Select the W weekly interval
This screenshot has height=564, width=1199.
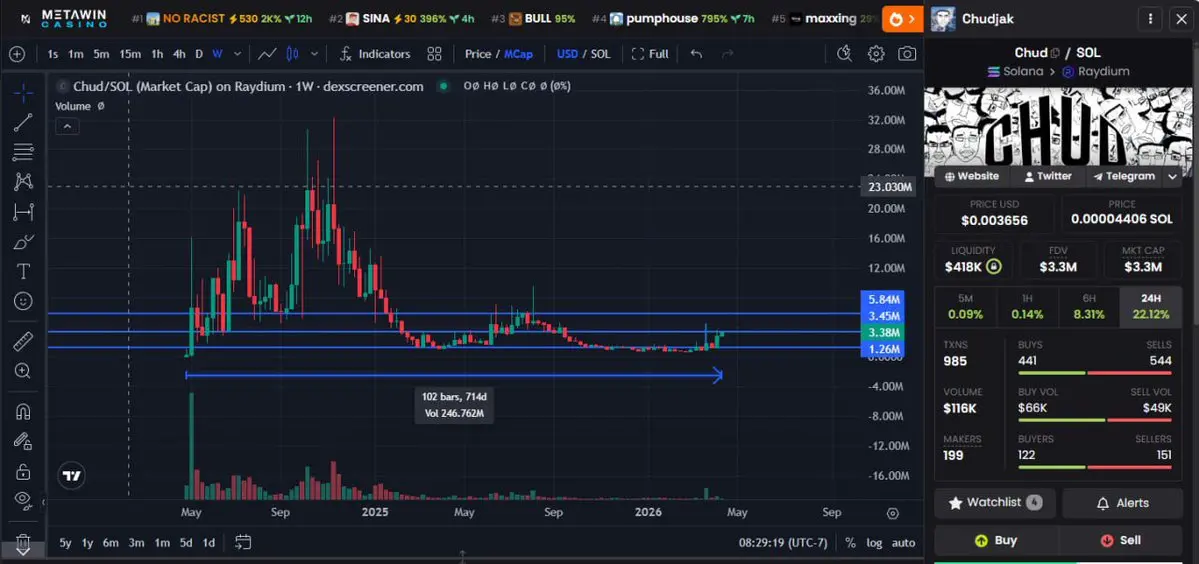click(217, 54)
